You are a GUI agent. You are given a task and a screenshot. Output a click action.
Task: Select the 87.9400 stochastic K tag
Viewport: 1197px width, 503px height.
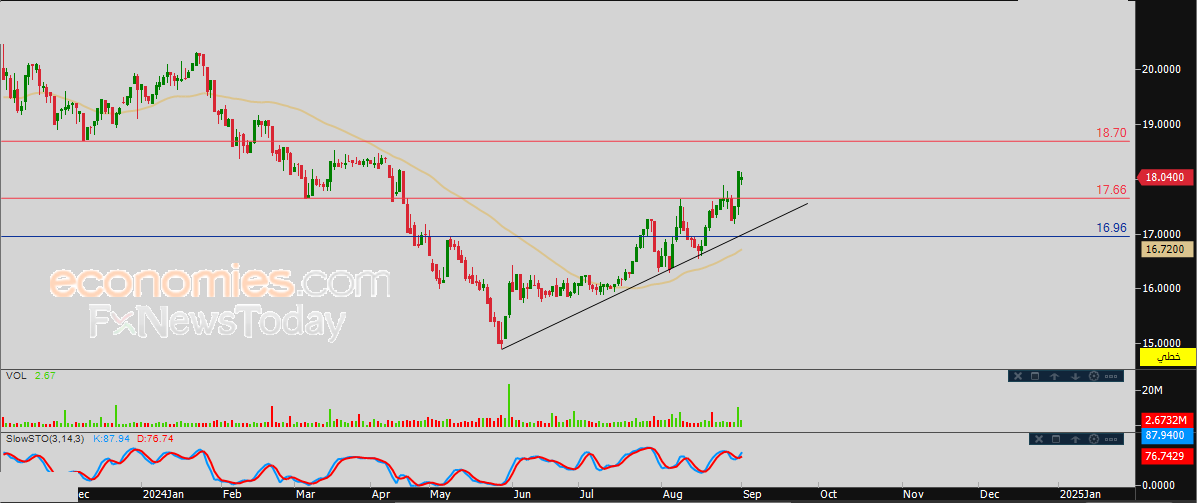coord(1166,435)
